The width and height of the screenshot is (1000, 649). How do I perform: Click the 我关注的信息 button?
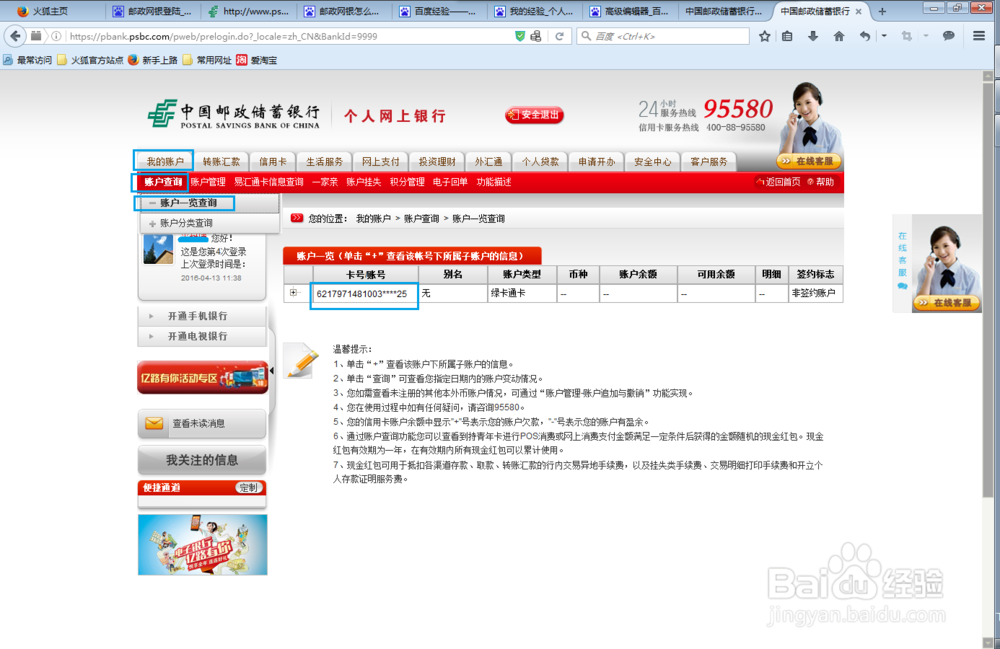[x=202, y=460]
